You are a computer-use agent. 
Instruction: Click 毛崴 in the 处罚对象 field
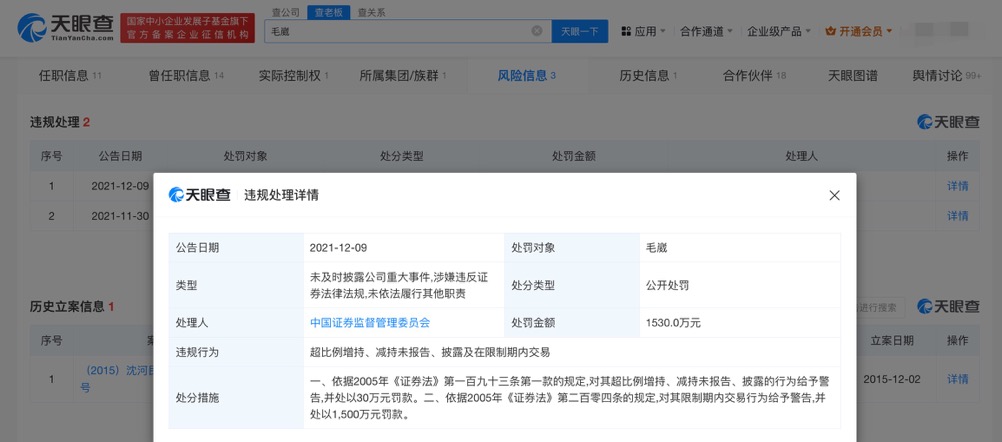tap(656, 248)
